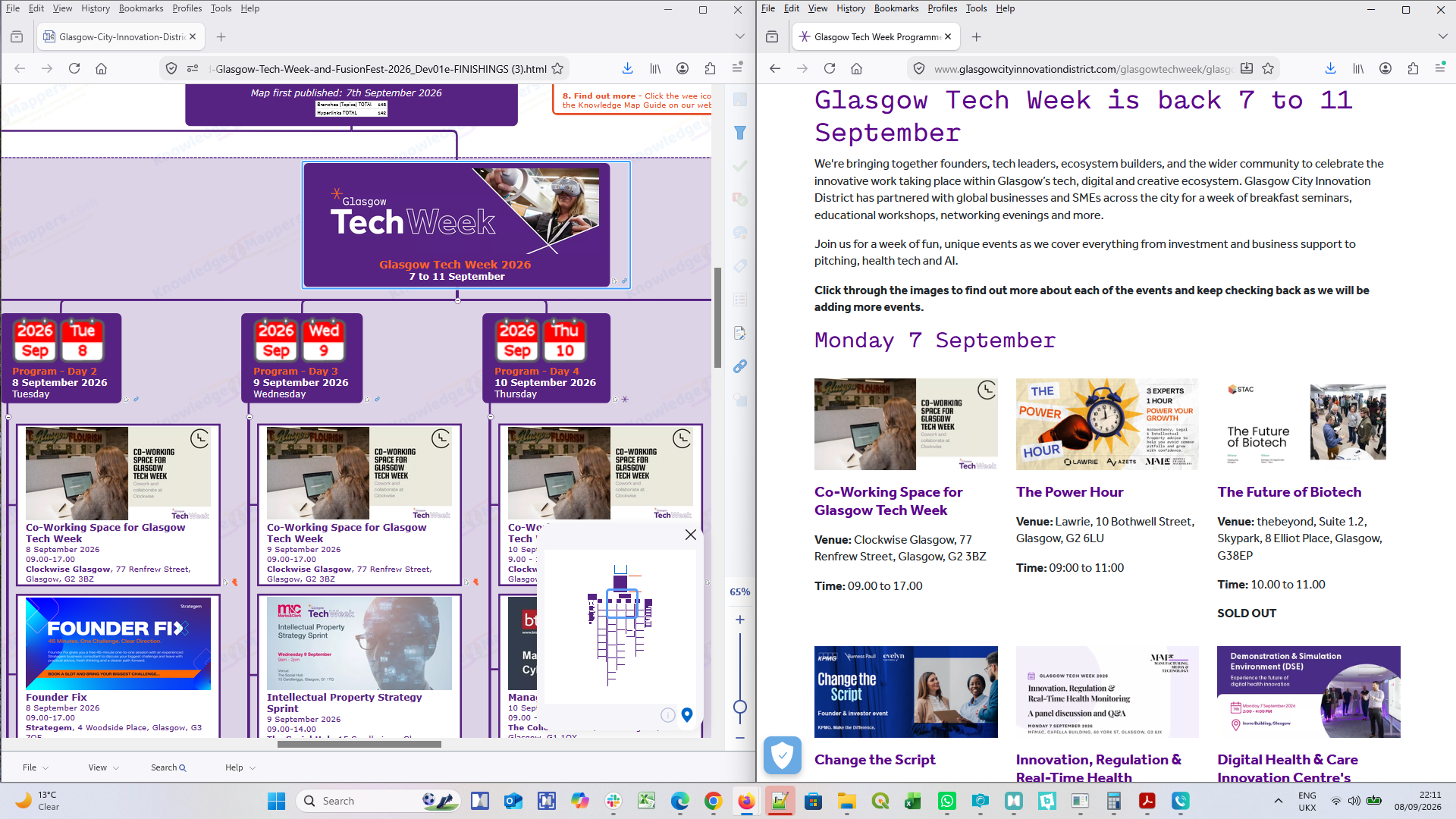The height and width of the screenshot is (819, 1456).
Task: Open WhatsApp from the taskbar
Action: pos(947,801)
